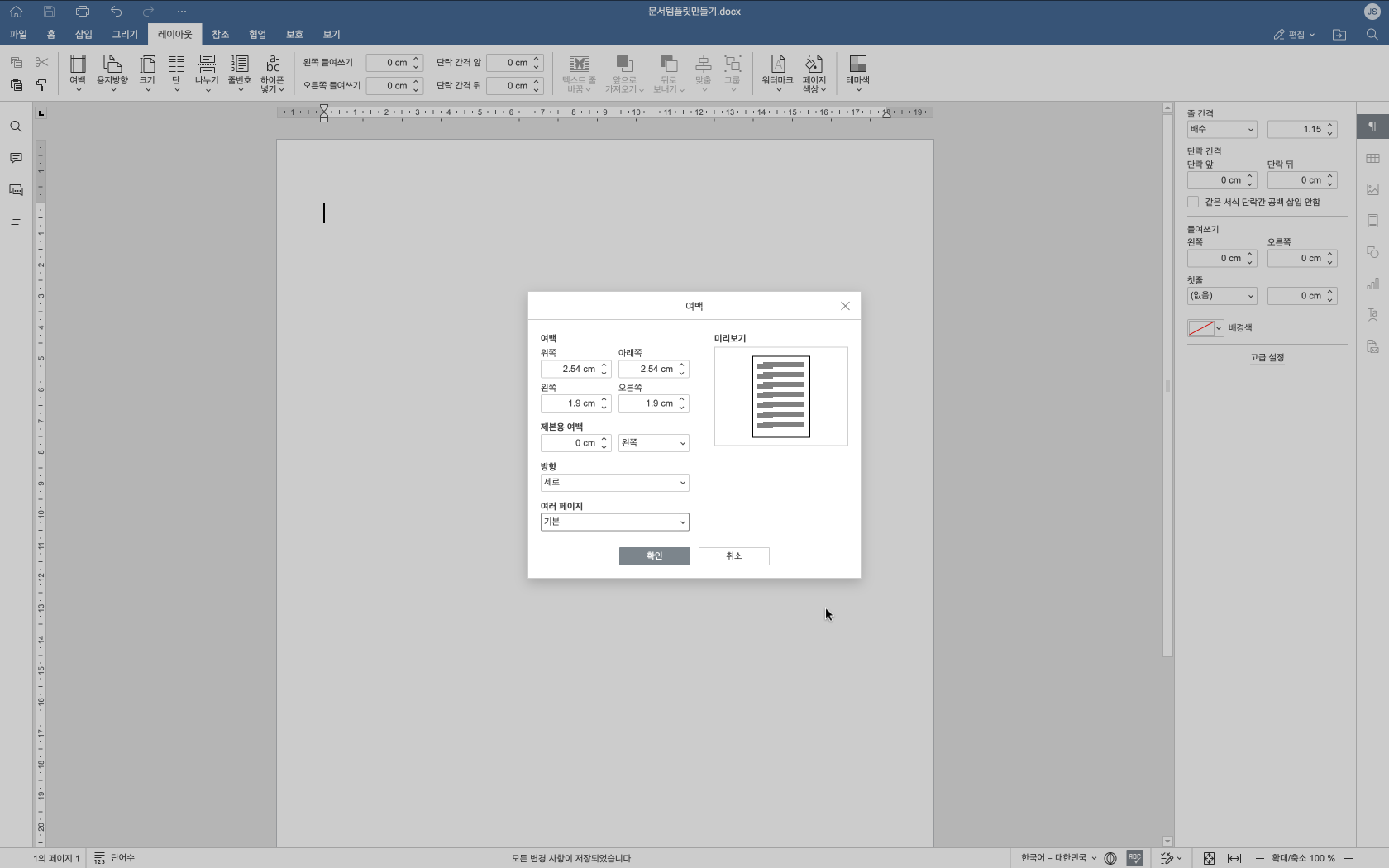
Task: Open paragraph settings icon in right sidebar
Action: [x=1372, y=126]
